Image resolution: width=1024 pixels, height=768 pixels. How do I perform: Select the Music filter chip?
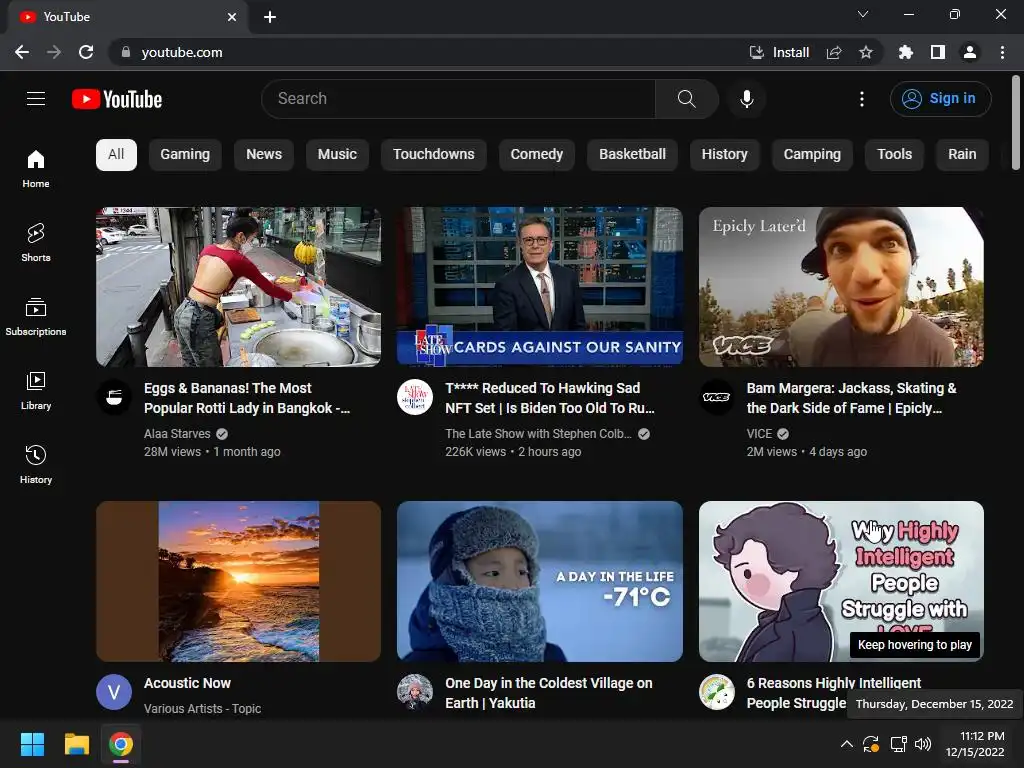[338, 155]
